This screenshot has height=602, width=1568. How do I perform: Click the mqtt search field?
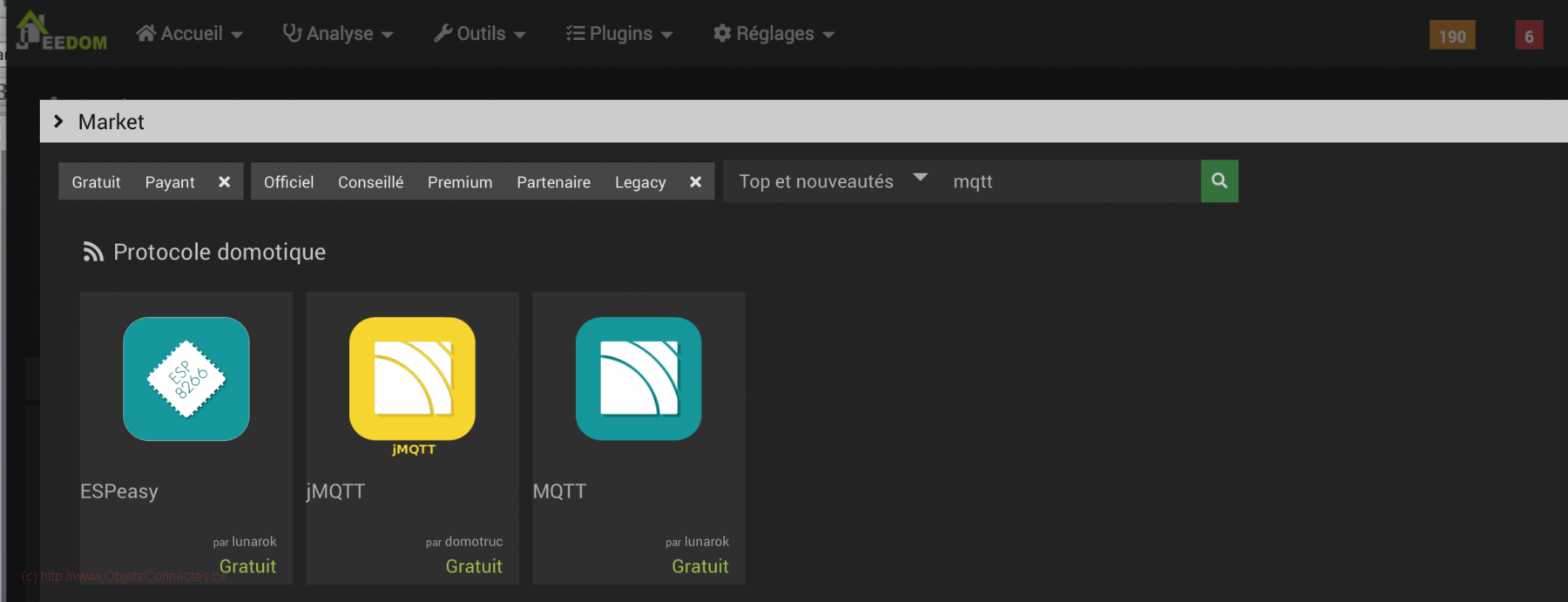click(1071, 181)
